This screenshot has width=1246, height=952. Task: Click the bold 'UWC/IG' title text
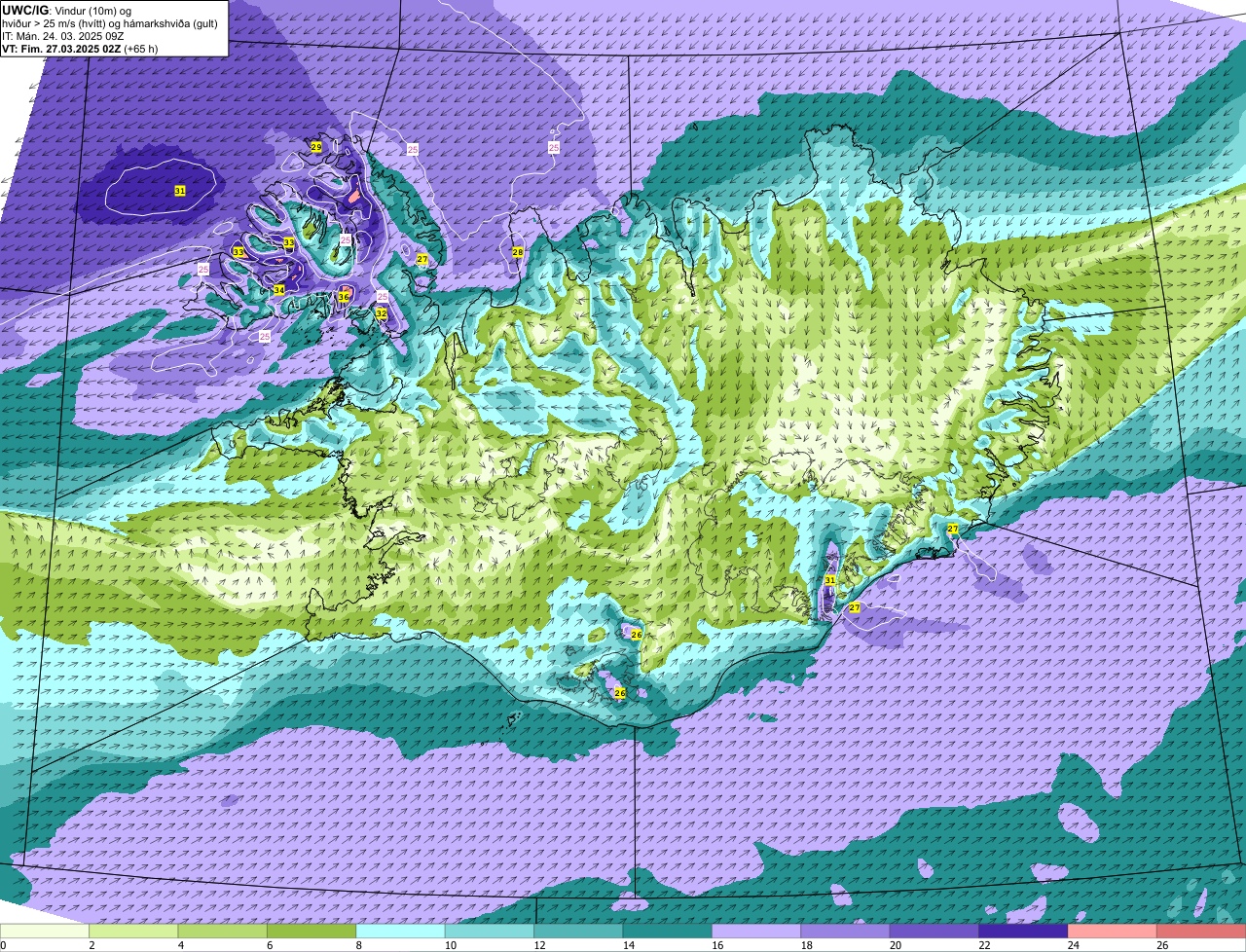[x=25, y=10]
